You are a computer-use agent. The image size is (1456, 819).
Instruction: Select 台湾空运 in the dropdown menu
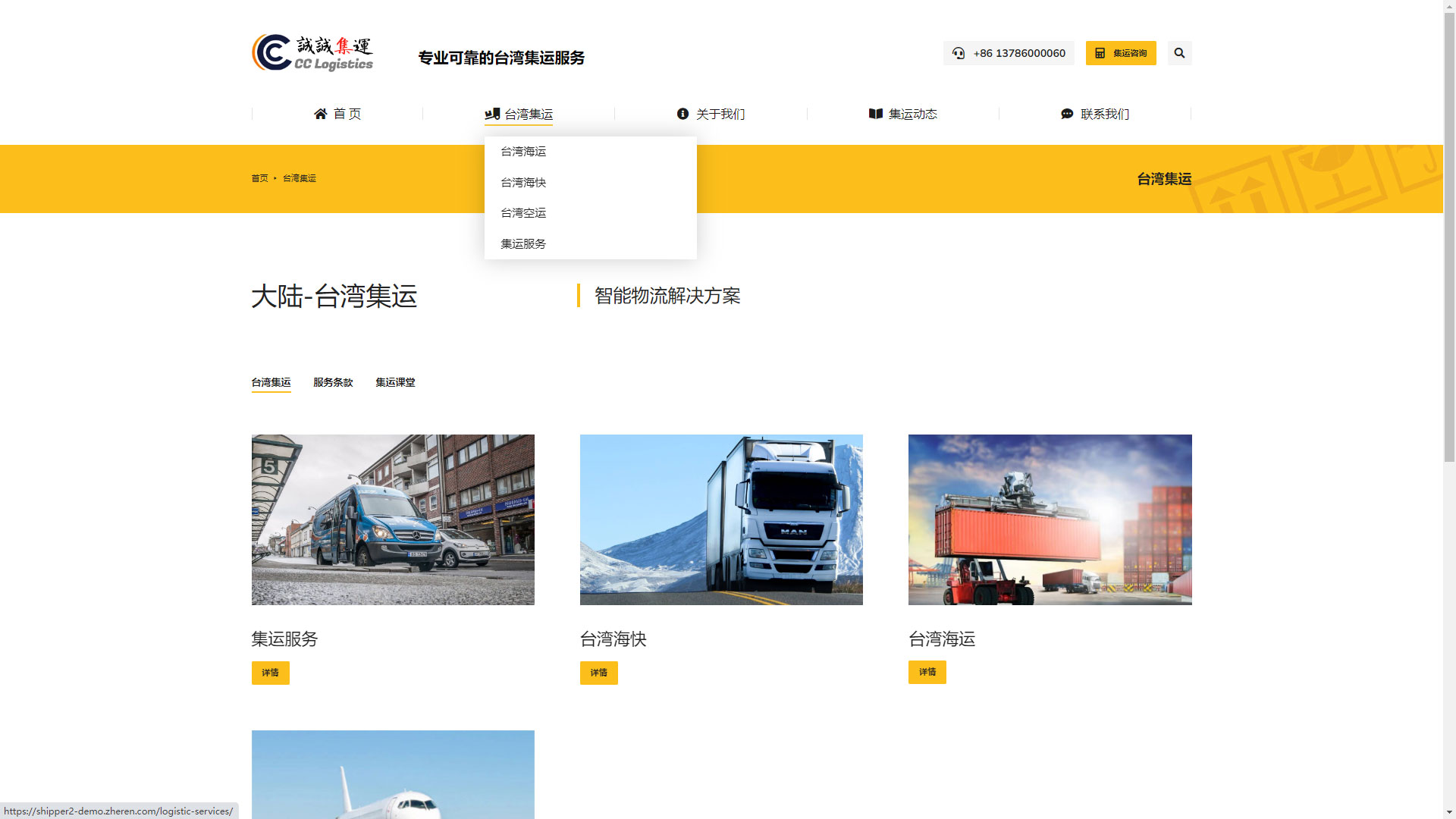tap(591, 213)
